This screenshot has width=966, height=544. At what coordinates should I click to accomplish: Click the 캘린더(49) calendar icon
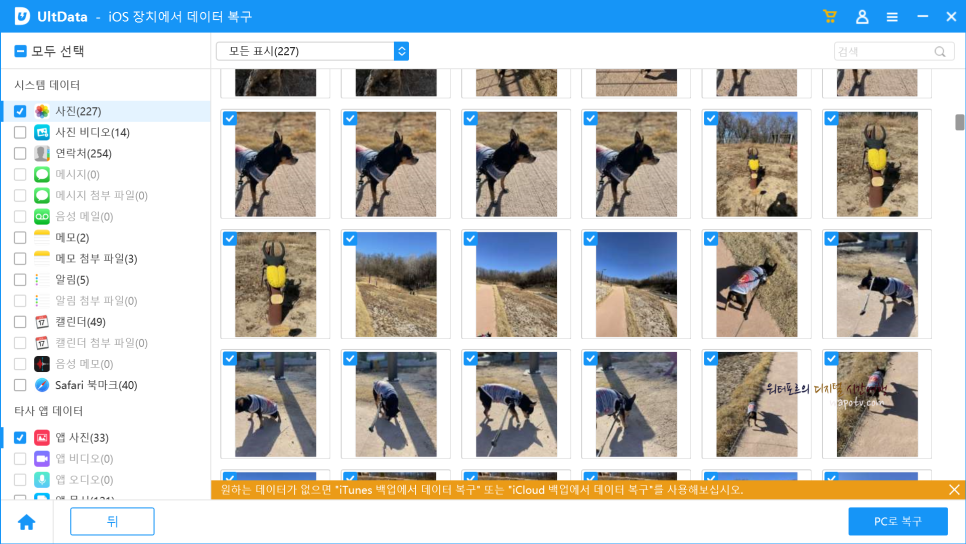point(42,322)
